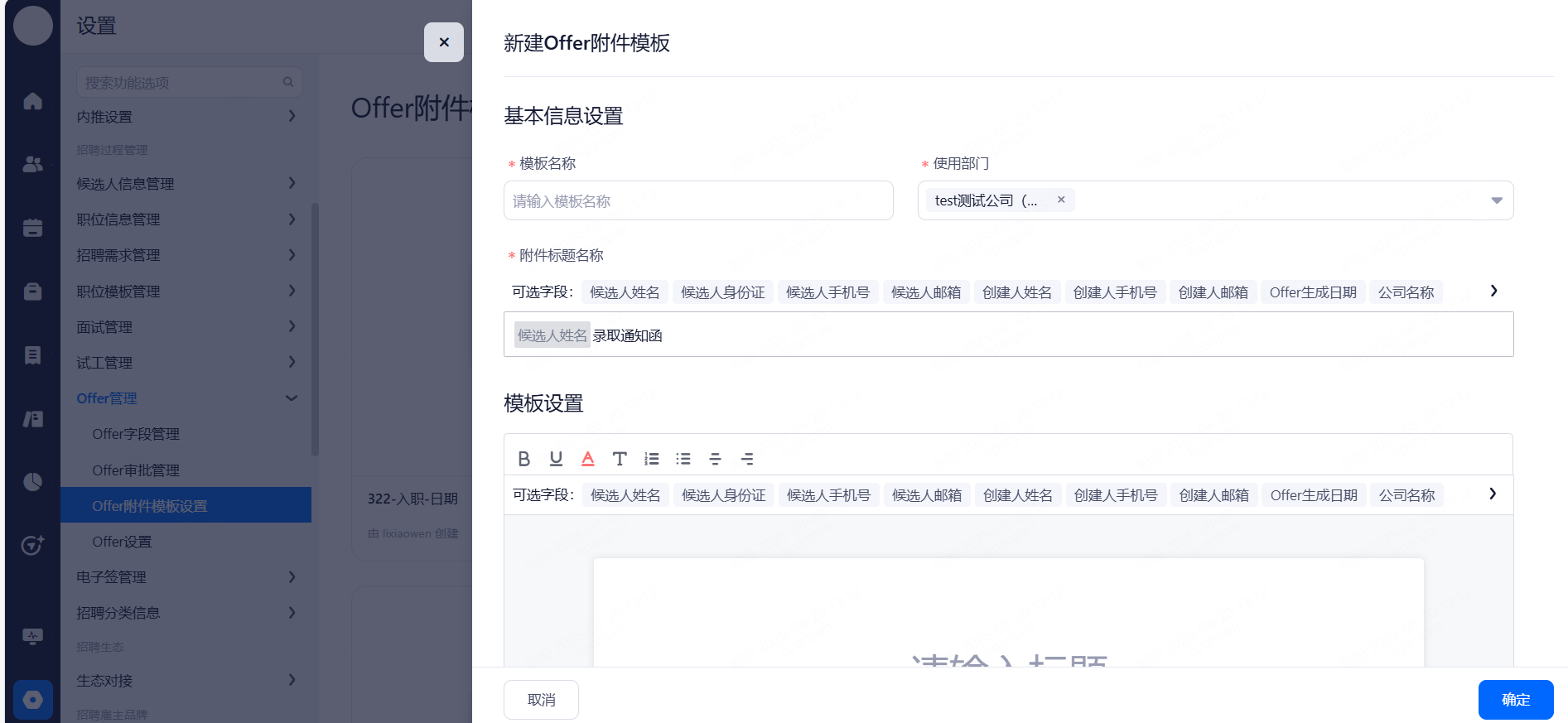Toggle bold formatting in the template editor
1568x723 pixels.
pyautogui.click(x=523, y=459)
